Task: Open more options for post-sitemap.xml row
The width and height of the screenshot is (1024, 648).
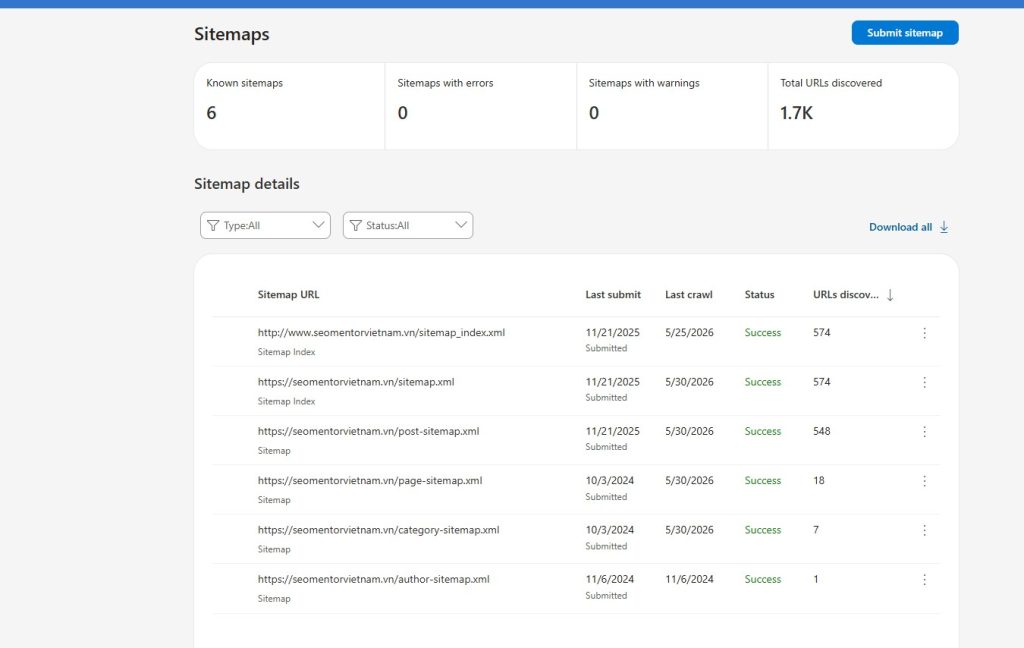Action: click(x=924, y=432)
